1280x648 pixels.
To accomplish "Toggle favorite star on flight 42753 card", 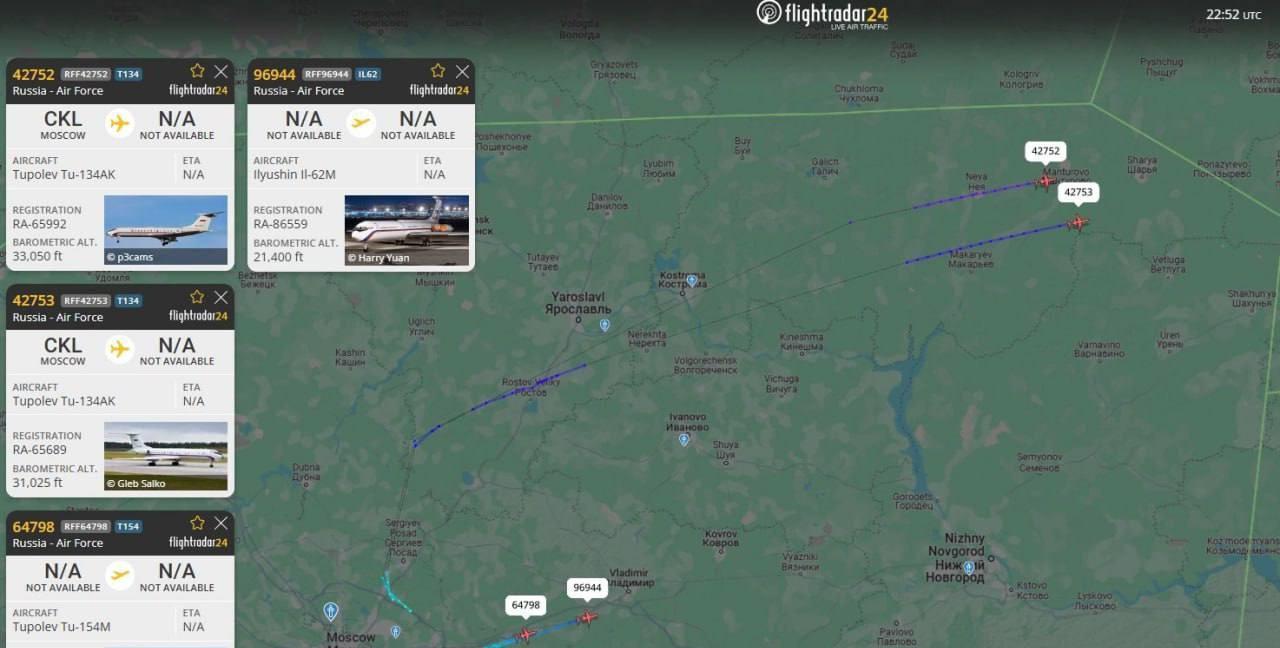I will tap(197, 297).
